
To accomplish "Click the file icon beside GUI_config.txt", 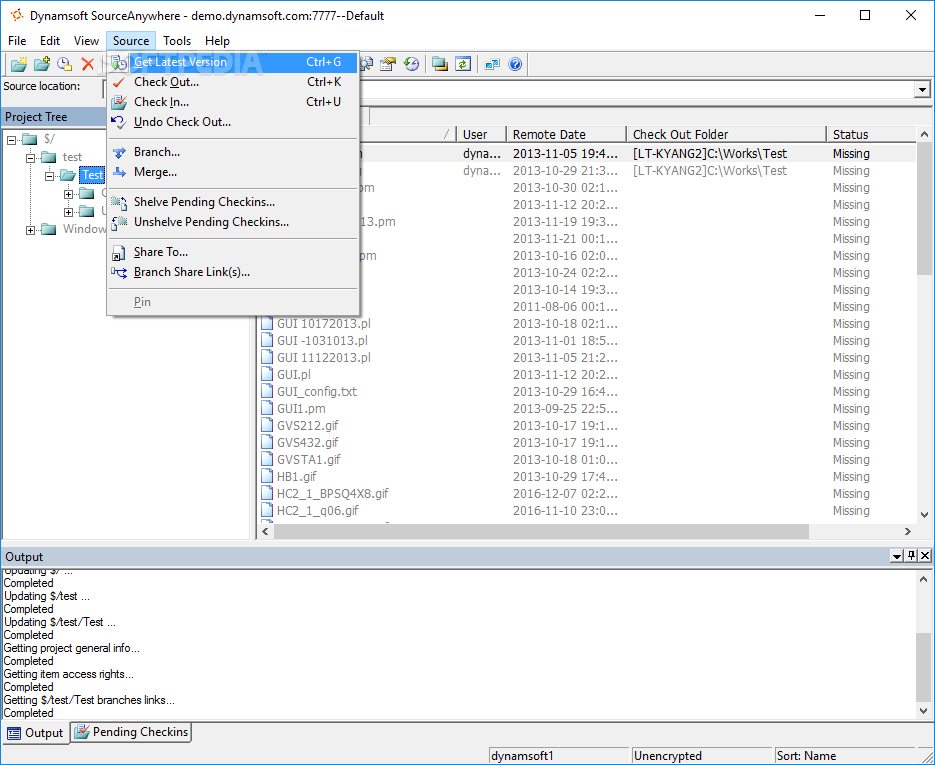I will click(267, 392).
